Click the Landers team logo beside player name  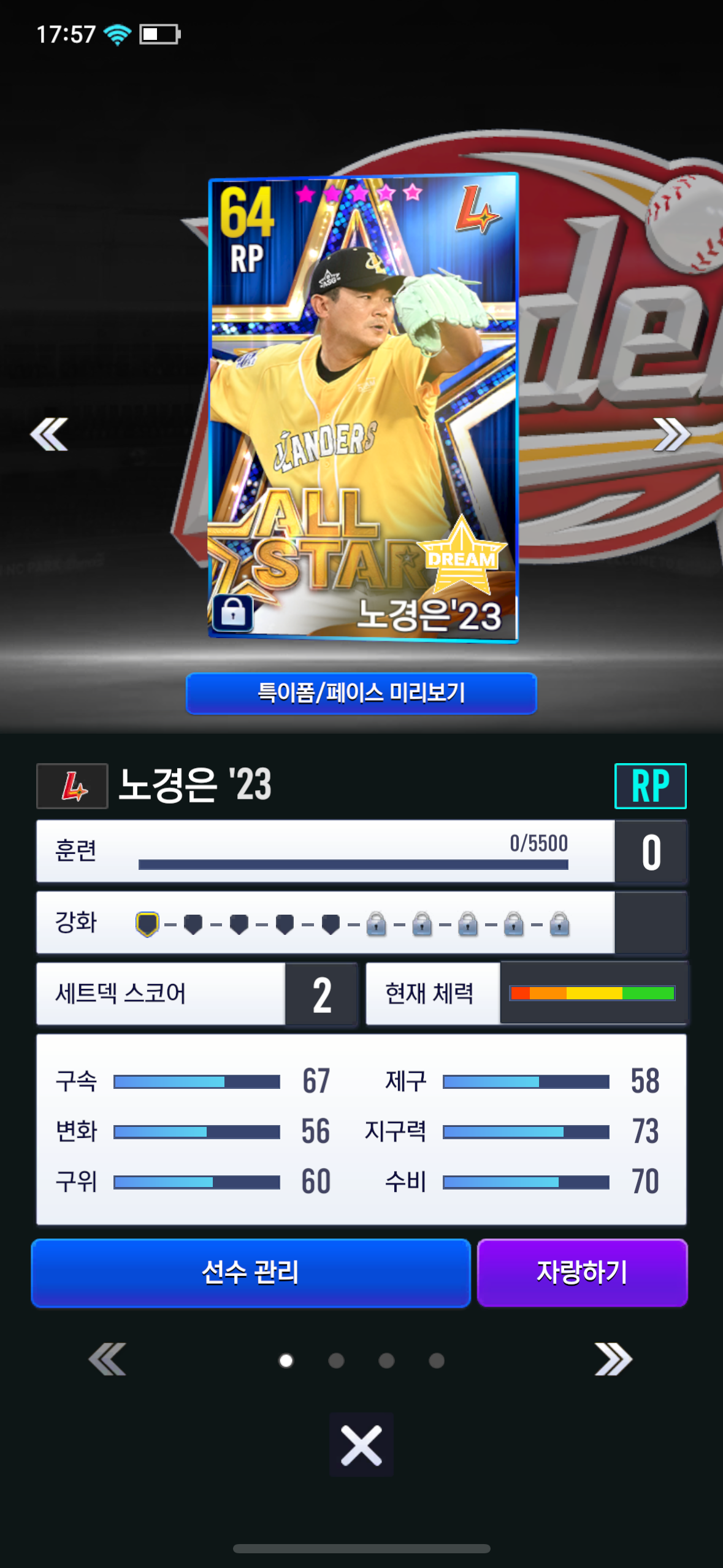[72, 786]
